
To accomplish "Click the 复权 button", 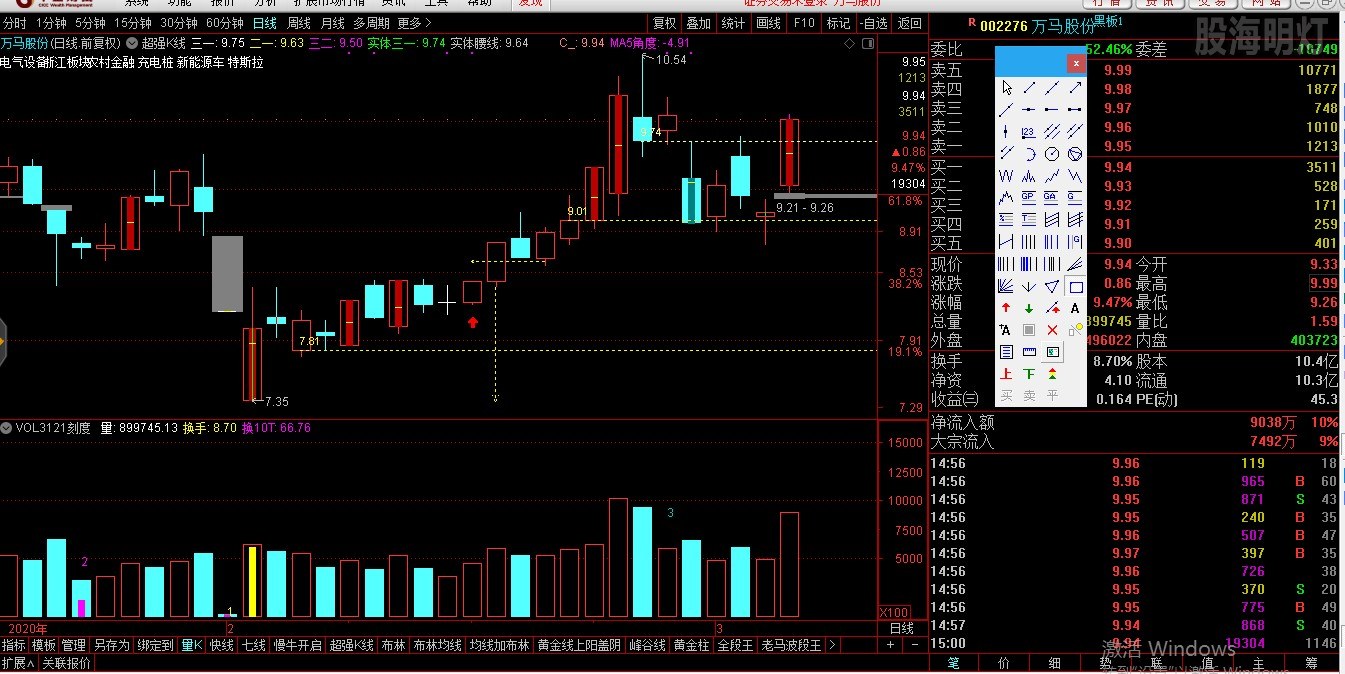I will (664, 23).
